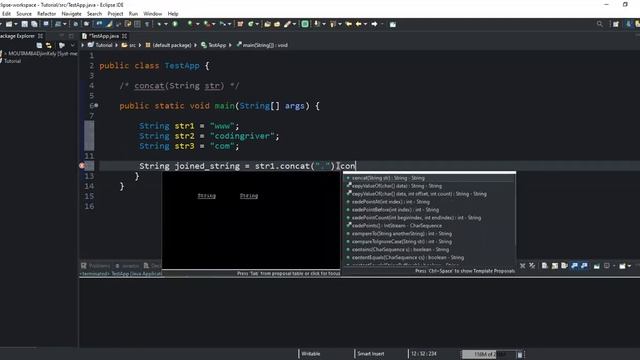Click the Open Type icon in toolbar

click(267, 24)
